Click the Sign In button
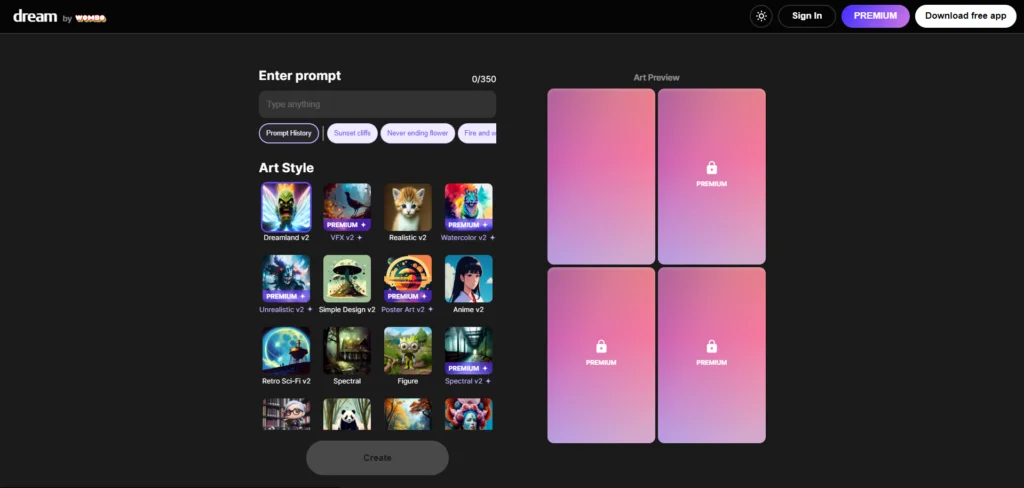Viewport: 1024px width, 488px height. [806, 16]
